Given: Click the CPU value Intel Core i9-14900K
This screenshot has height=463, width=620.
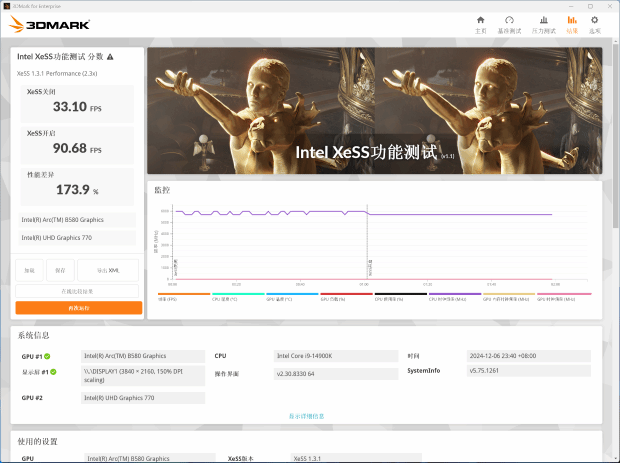Looking at the screenshot, I should point(336,356).
